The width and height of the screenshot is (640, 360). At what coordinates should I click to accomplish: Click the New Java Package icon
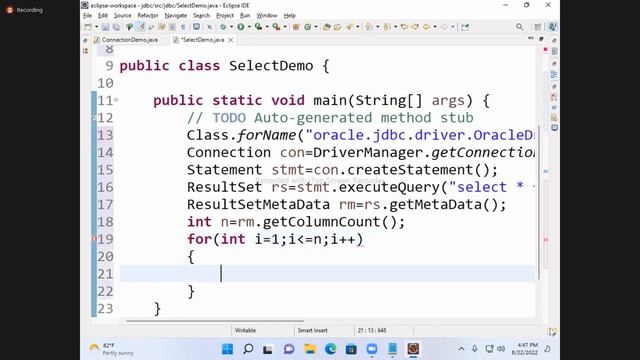click(x=296, y=27)
